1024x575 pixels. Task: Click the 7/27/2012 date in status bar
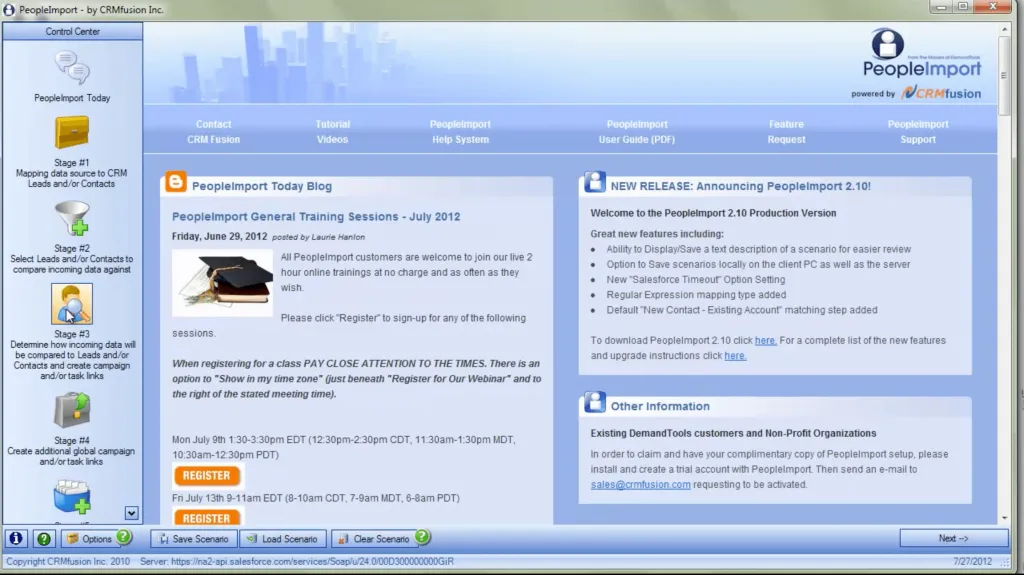click(x=972, y=561)
